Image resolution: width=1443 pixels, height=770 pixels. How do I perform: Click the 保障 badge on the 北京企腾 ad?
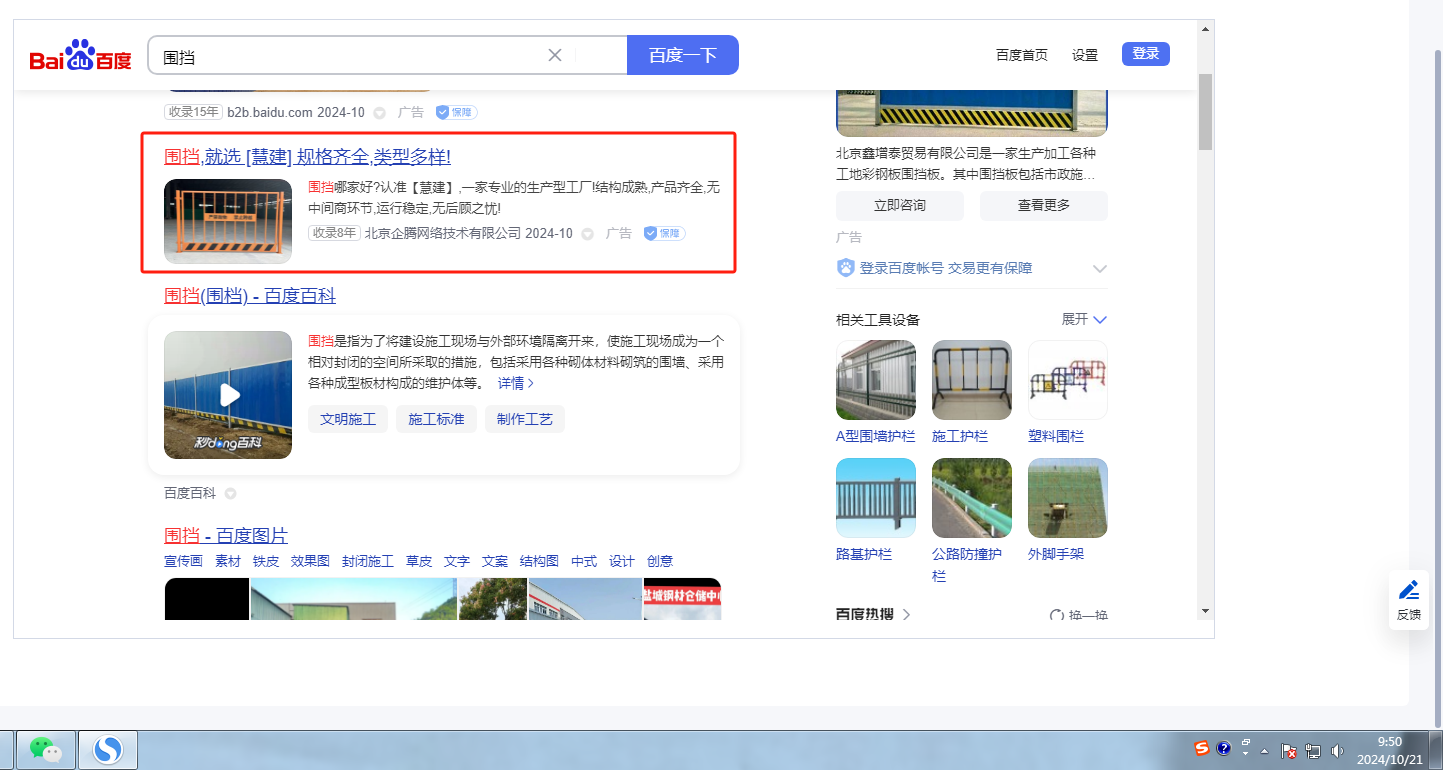point(665,233)
